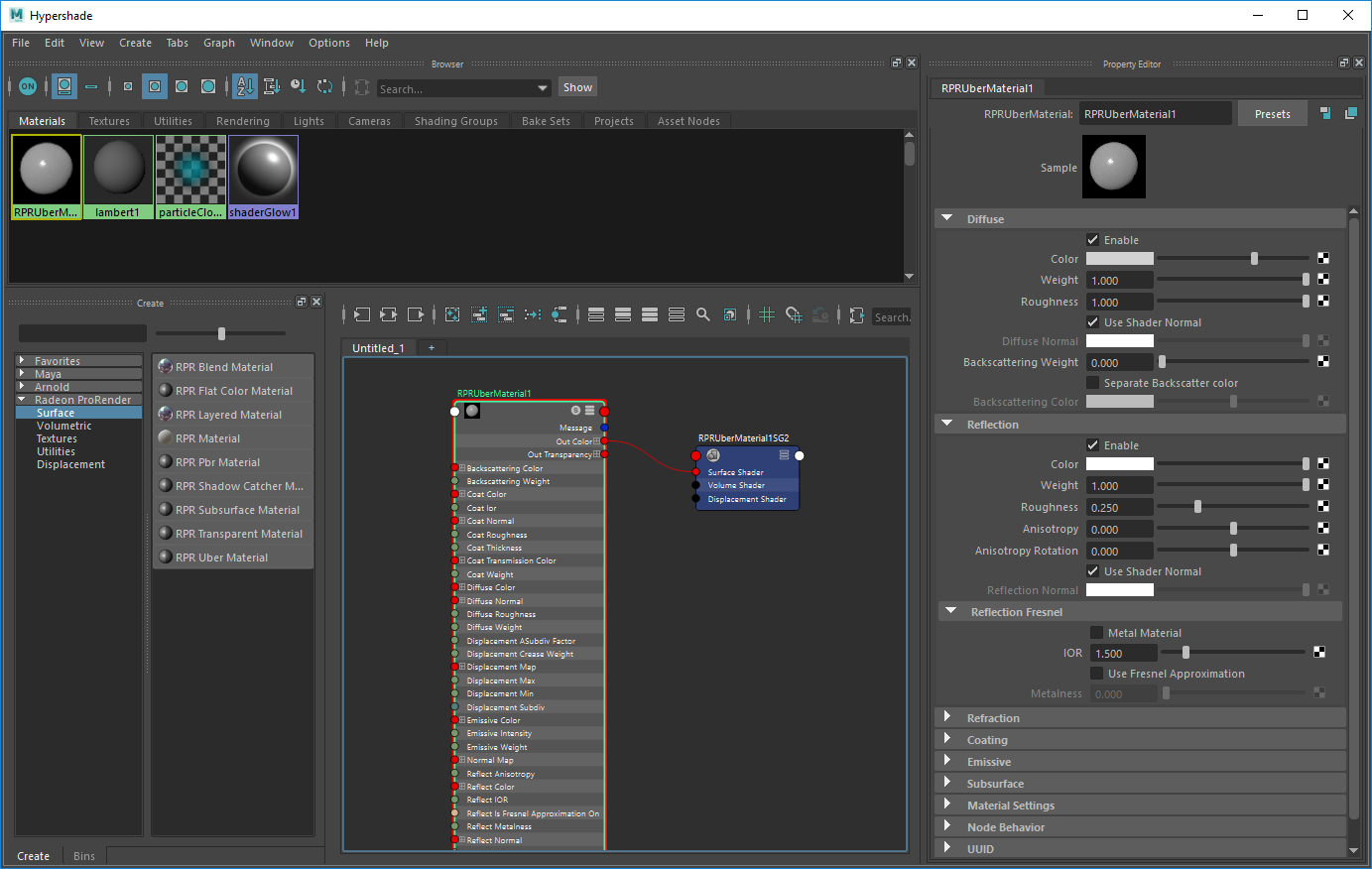Toggle Reflection Use Shader Normal checkbox
The height and width of the screenshot is (869, 1372).
pyautogui.click(x=1092, y=571)
